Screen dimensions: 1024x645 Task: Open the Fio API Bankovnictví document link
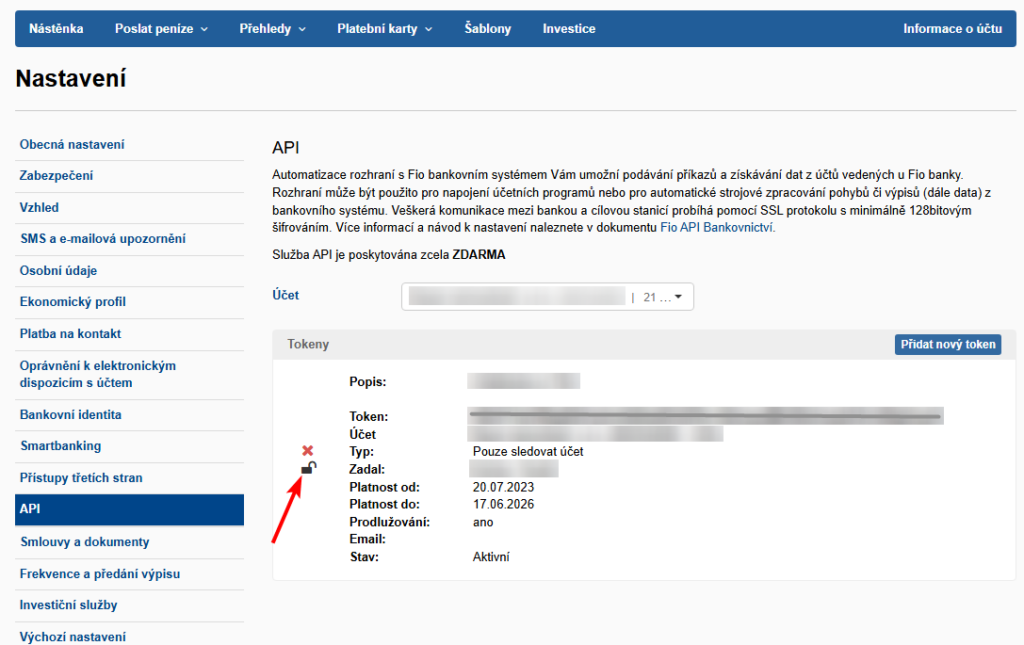click(x=717, y=227)
